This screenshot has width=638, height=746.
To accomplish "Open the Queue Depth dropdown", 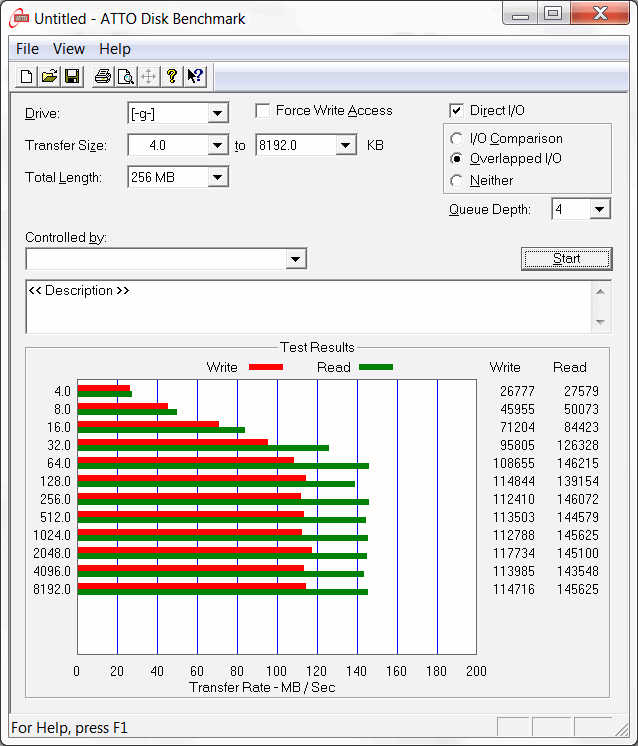I will [599, 209].
